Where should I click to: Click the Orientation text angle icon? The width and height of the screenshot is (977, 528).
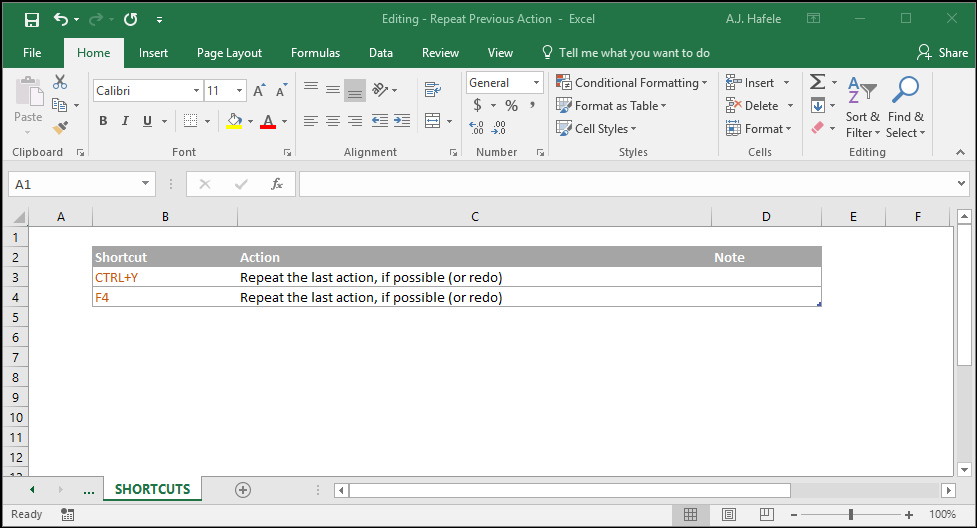click(380, 90)
